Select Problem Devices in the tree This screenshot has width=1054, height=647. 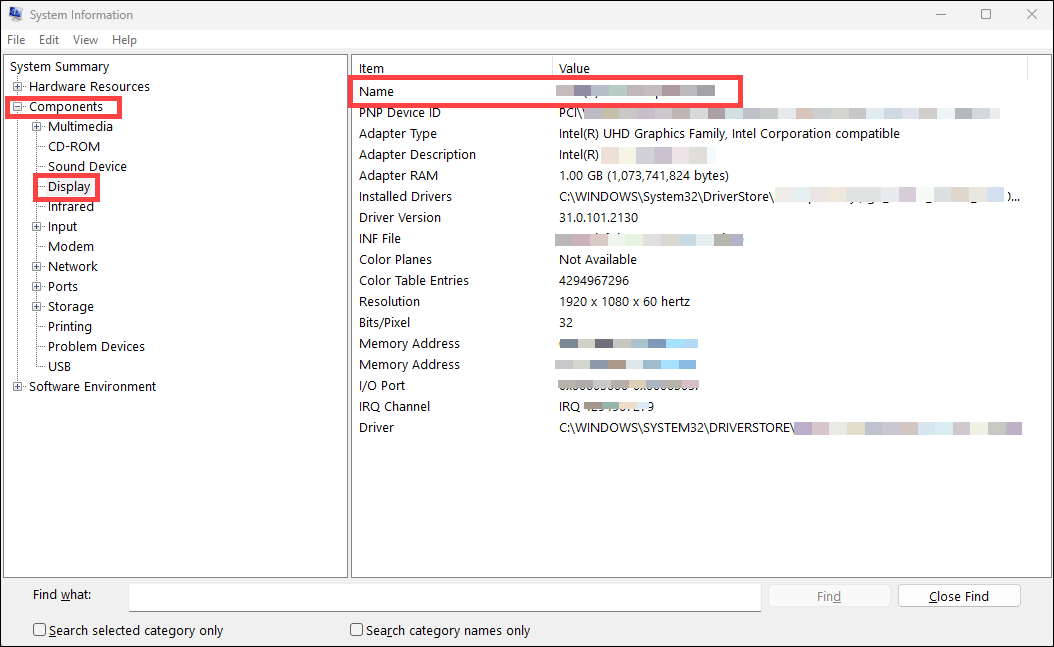coord(96,347)
